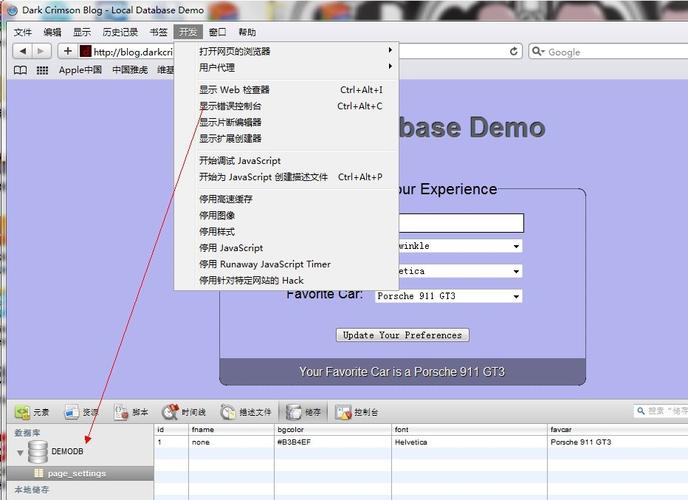Open the 控制台 (Console) inspector panel
Image resolution: width=688 pixels, height=500 pixels.
pos(357,412)
